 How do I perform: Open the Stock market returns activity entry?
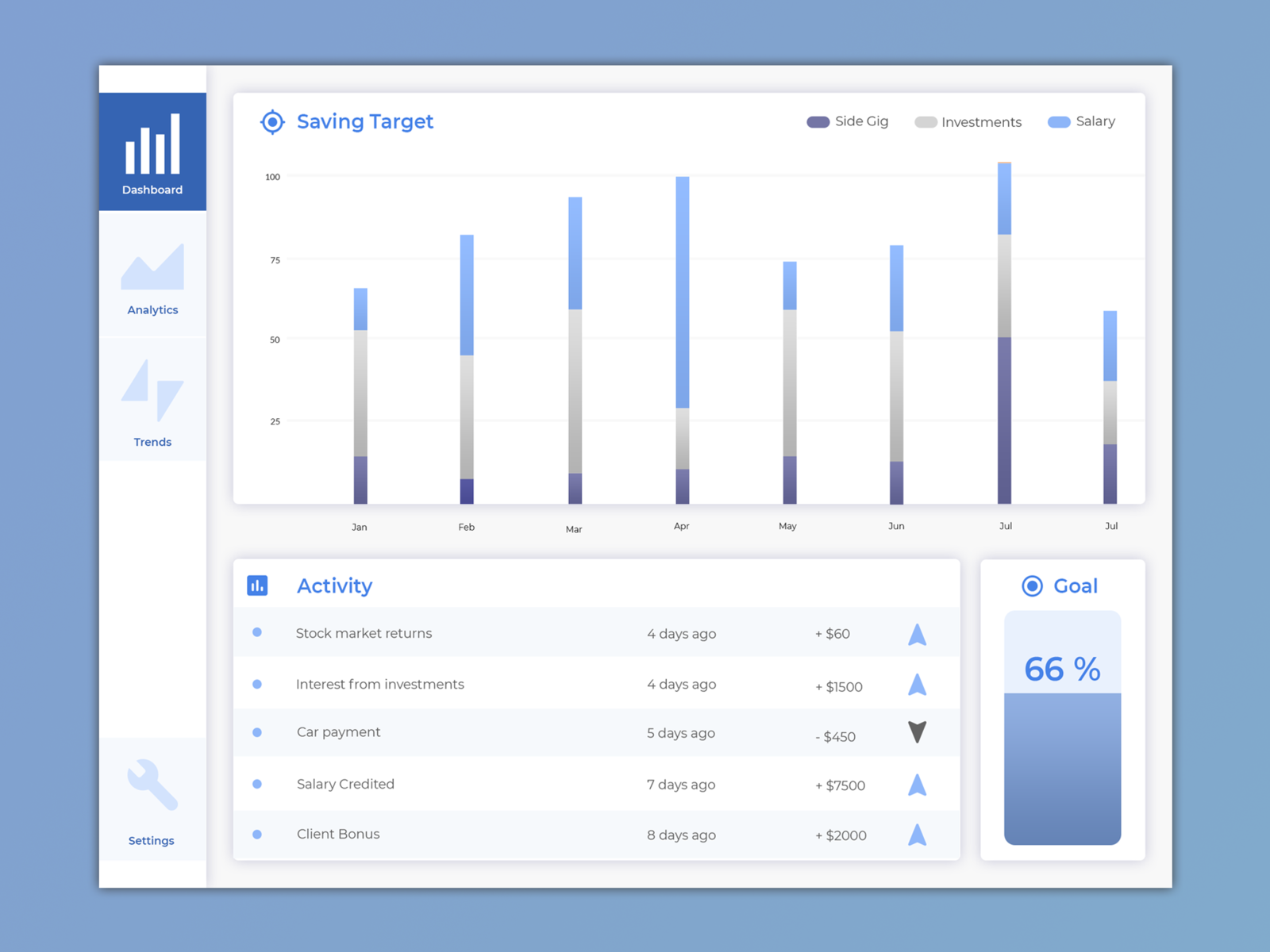click(x=364, y=633)
